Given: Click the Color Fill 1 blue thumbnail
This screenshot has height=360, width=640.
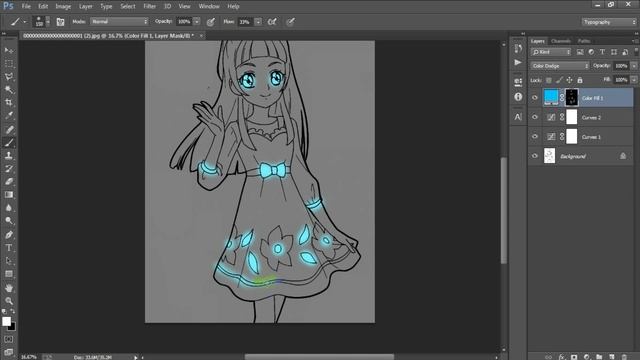Looking at the screenshot, I should tap(551, 98).
